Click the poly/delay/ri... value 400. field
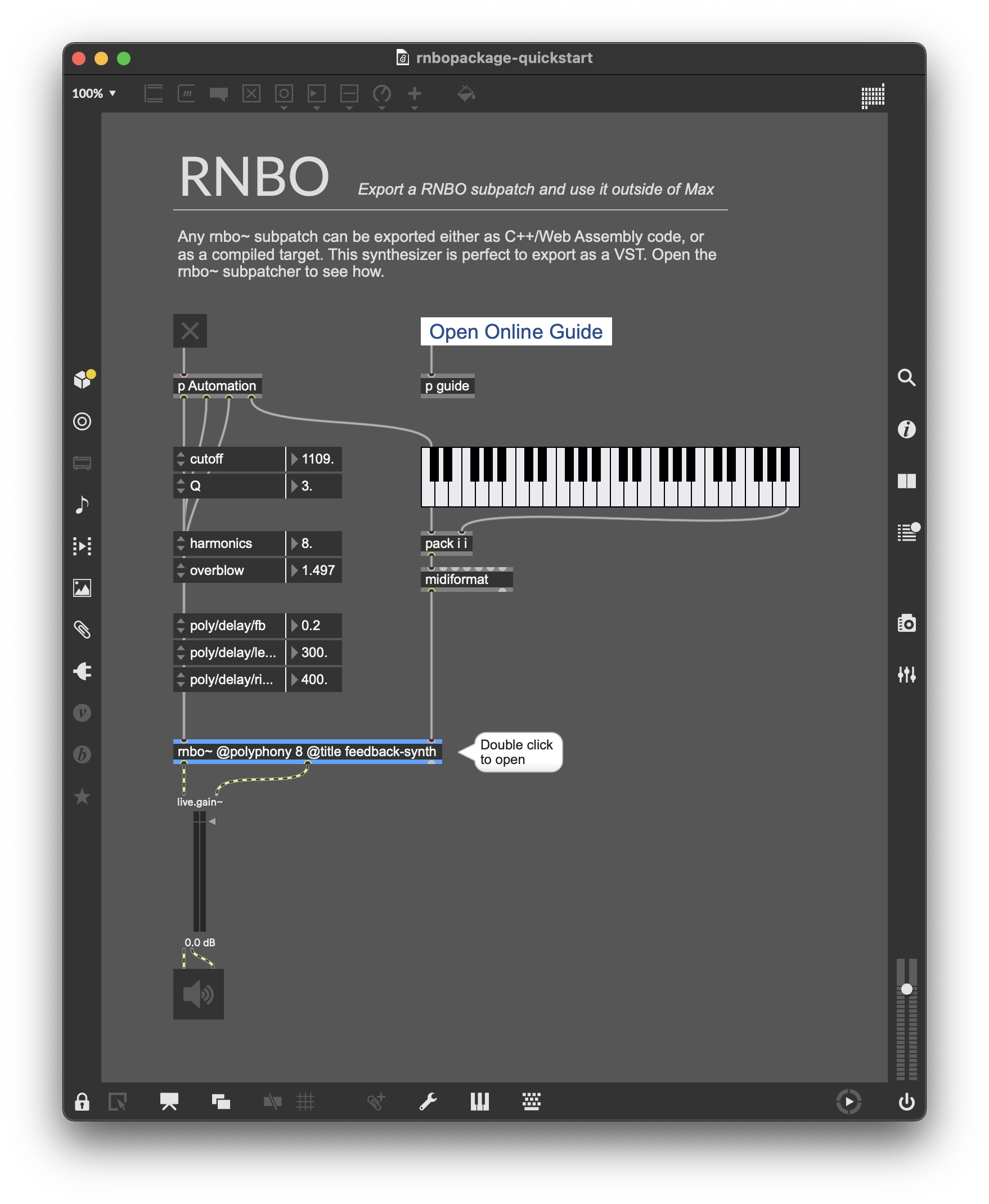 (314, 679)
